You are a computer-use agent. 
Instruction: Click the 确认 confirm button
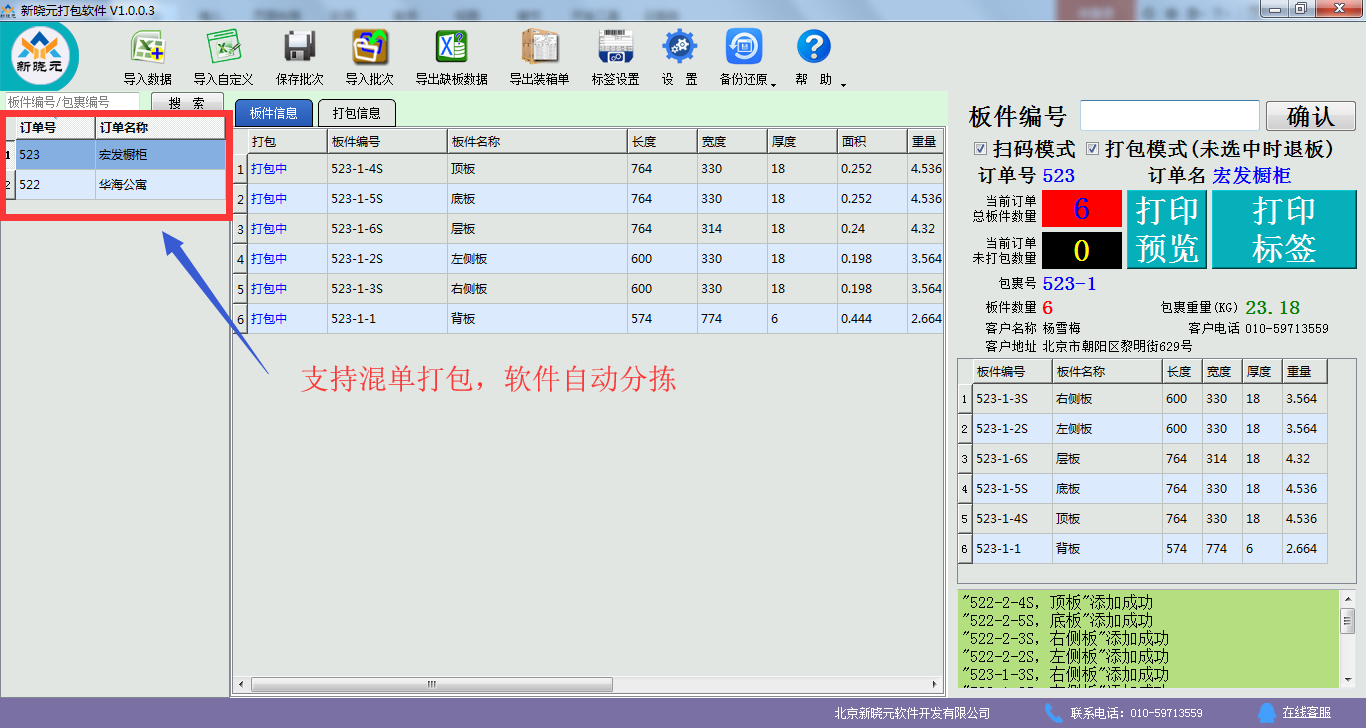pyautogui.click(x=1311, y=116)
